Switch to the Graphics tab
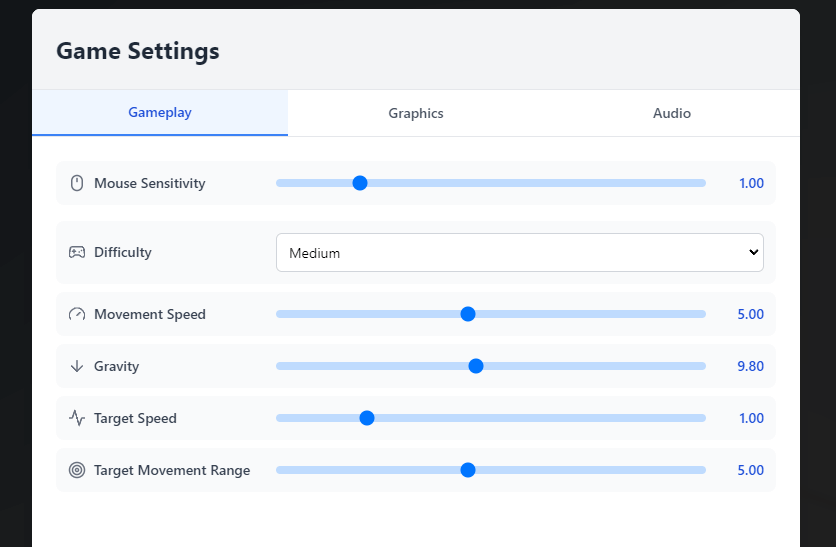The image size is (836, 547). click(416, 113)
